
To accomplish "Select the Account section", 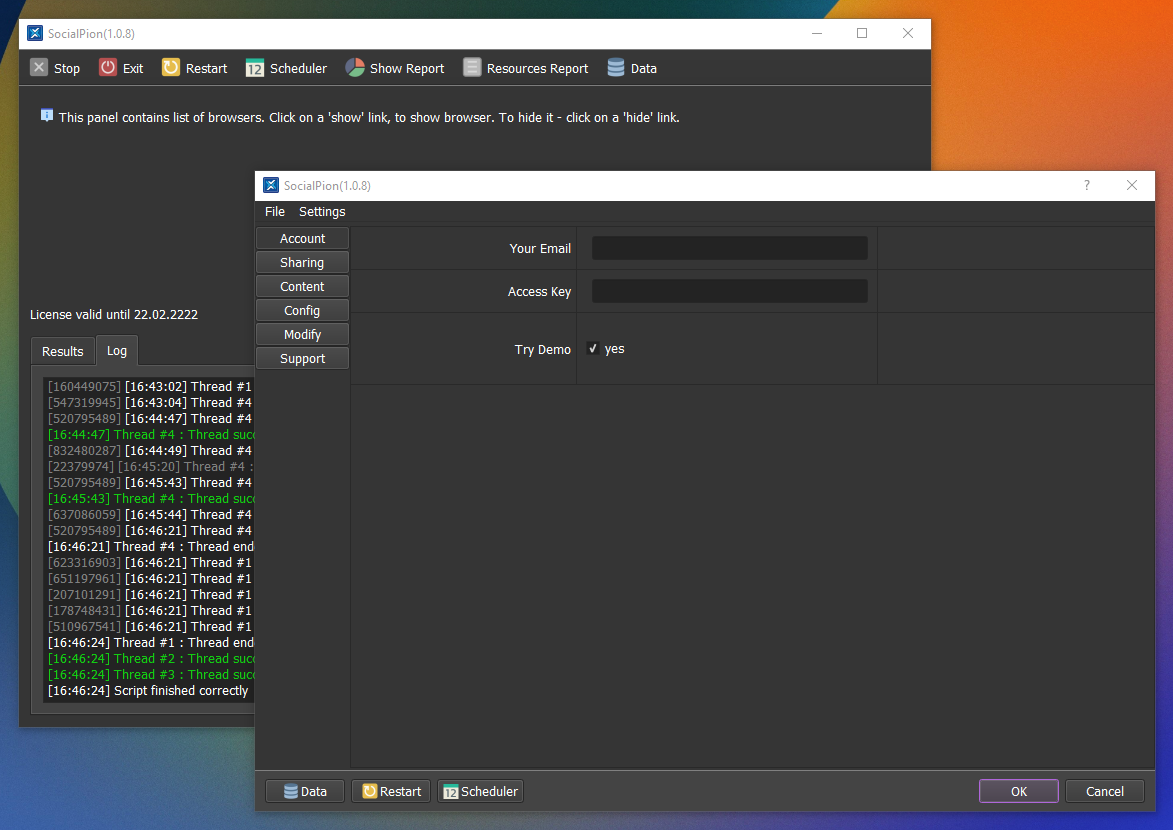I will coord(302,238).
